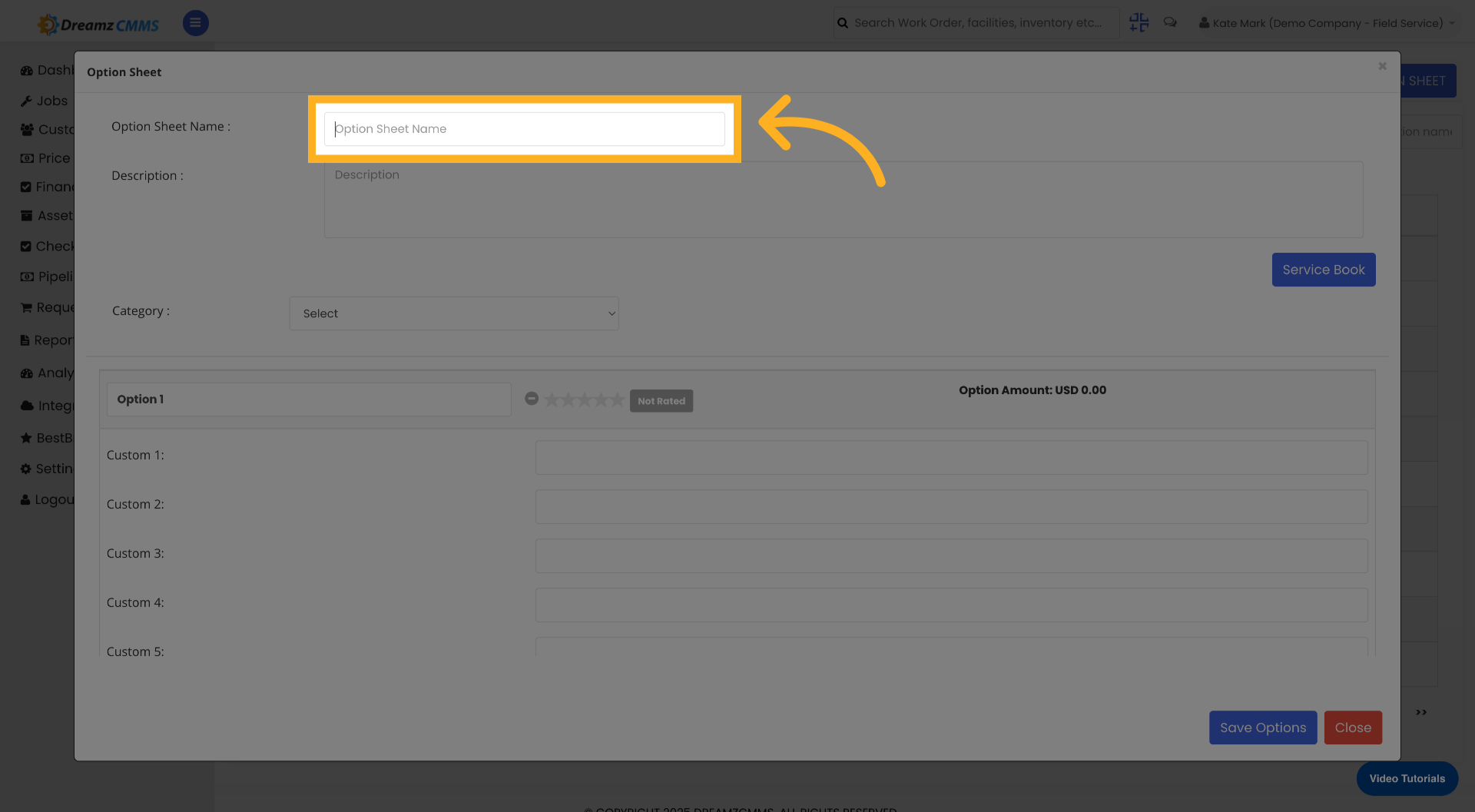Click the DreamzCMMS logo
Screen dimensions: 1475x812
(98, 23)
